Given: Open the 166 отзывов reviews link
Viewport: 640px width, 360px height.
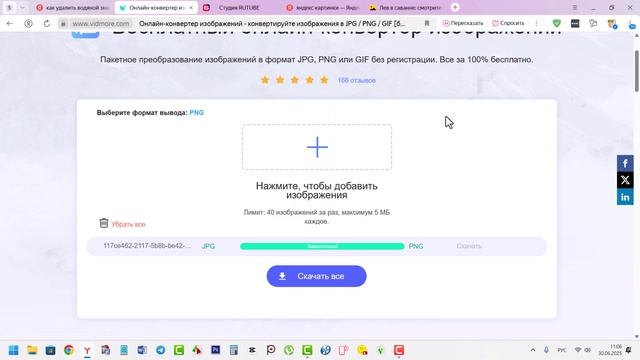Looking at the screenshot, I should [356, 80].
